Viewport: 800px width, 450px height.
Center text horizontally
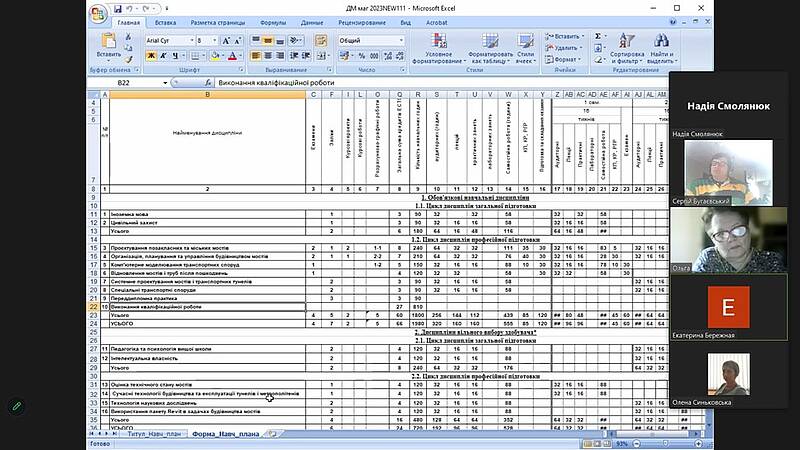[268, 56]
